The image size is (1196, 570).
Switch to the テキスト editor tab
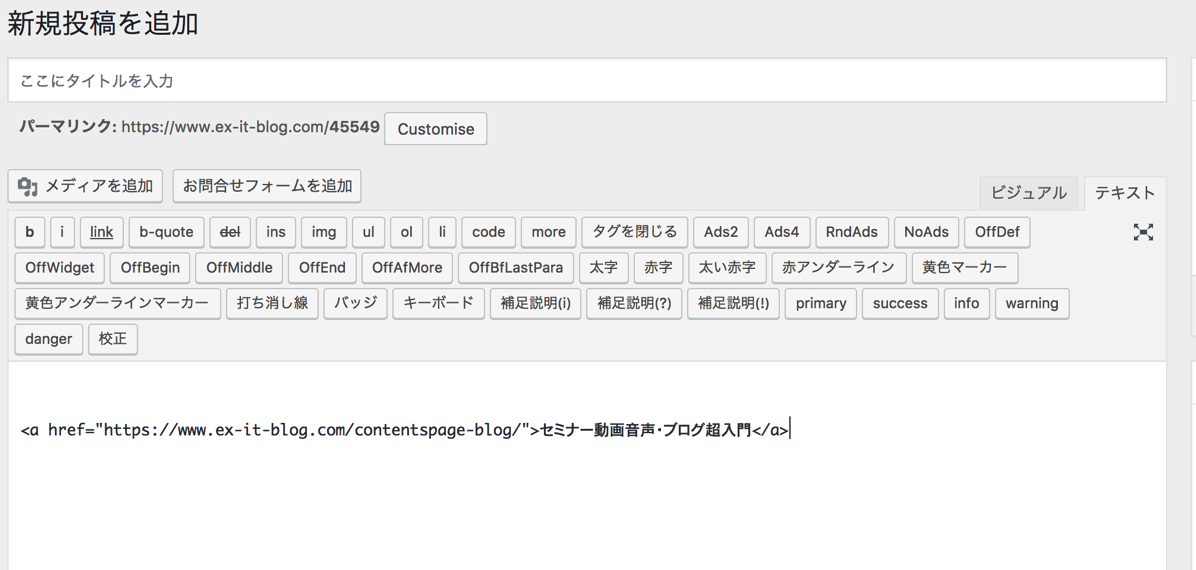pos(1125,193)
